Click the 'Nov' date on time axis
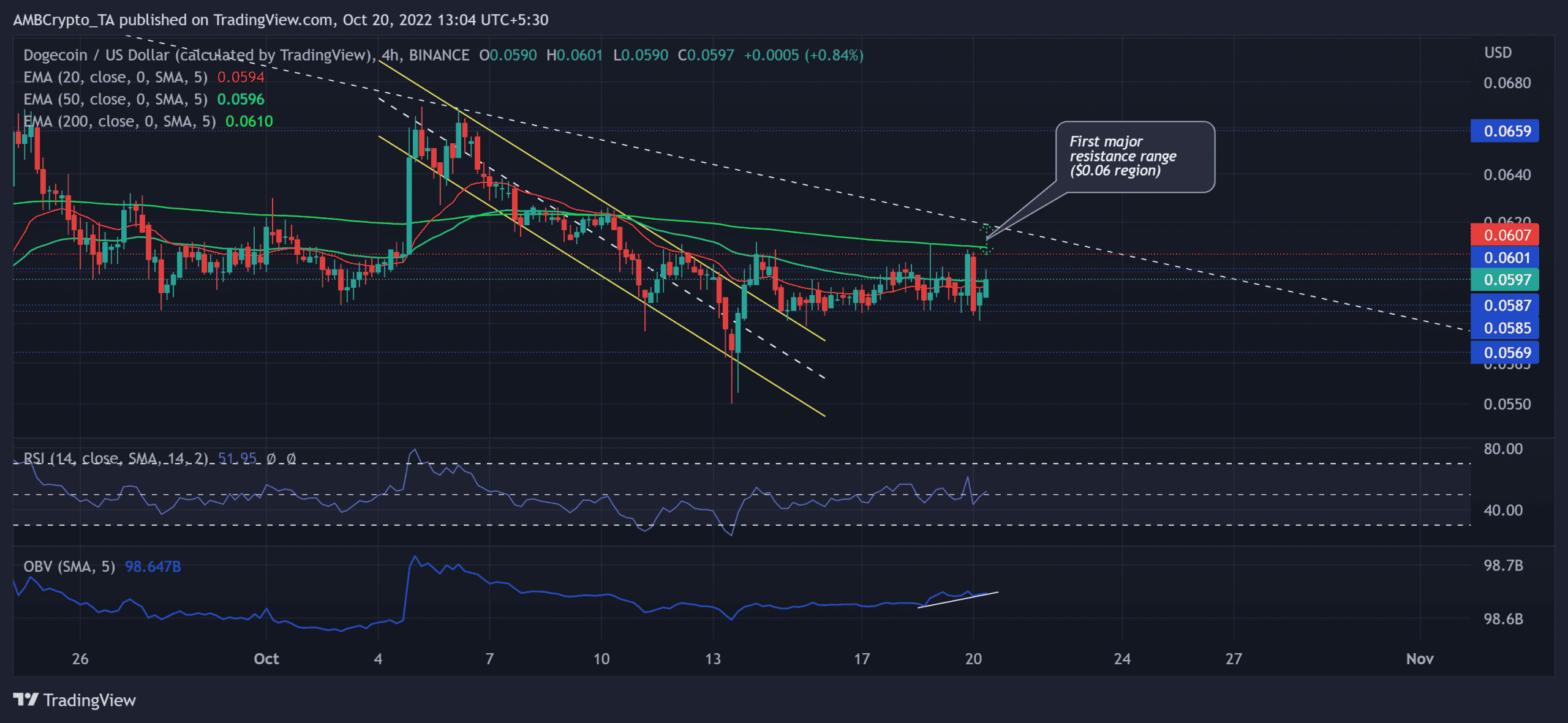The image size is (1568, 723). pos(1420,659)
